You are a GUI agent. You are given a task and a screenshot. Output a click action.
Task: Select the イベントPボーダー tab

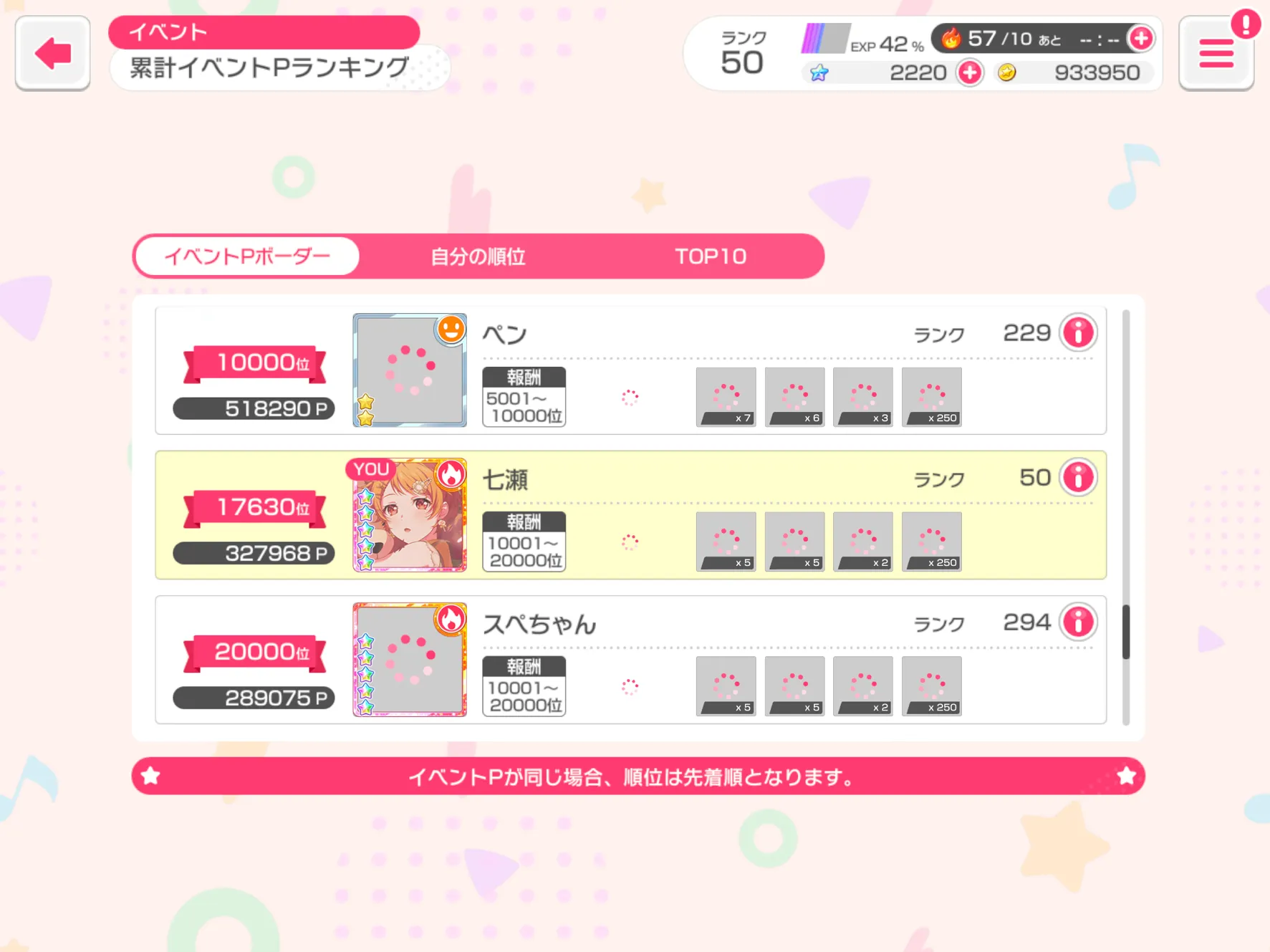[247, 256]
